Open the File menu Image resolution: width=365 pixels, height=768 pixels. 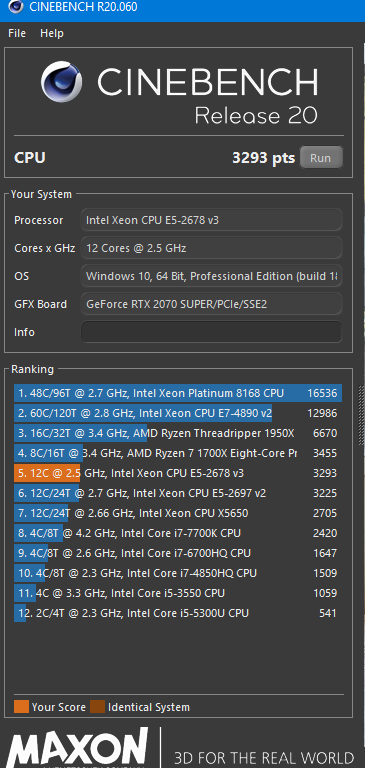pyautogui.click(x=17, y=33)
